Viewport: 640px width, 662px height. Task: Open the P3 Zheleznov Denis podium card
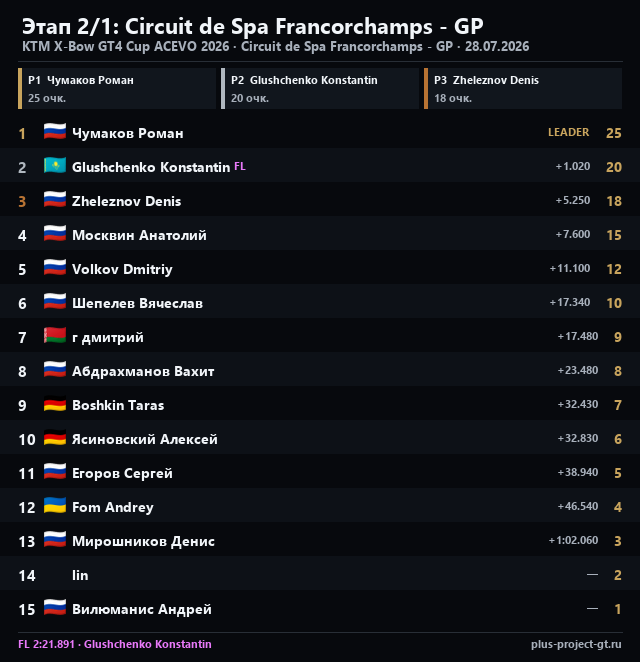click(x=523, y=89)
